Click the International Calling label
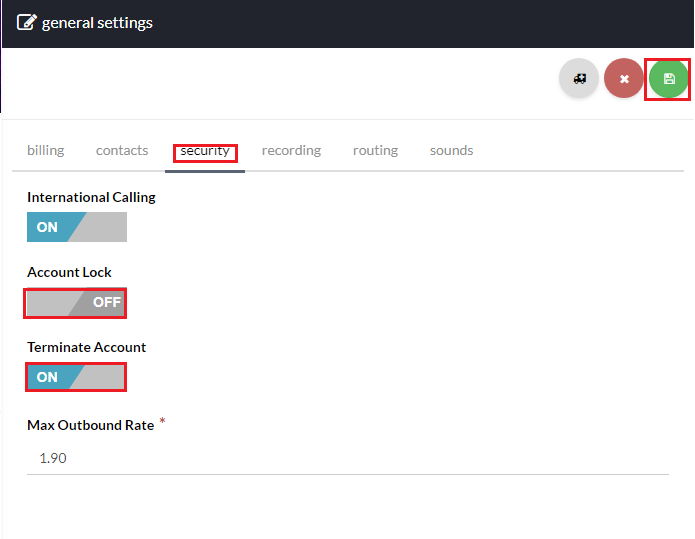The width and height of the screenshot is (695, 539). [x=91, y=197]
